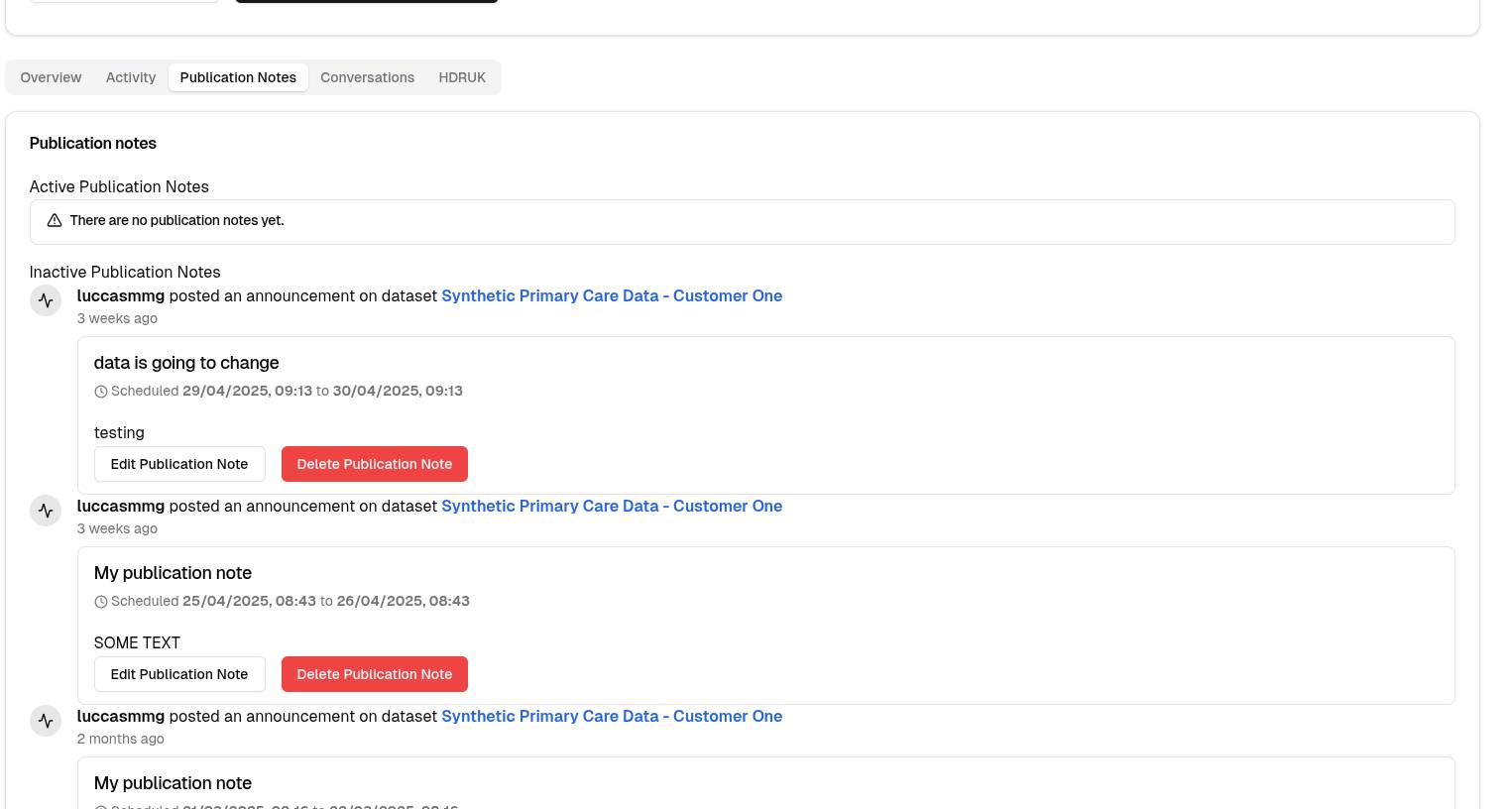
Task: Open dataset link in the 2 months ago announcement
Action: 612,717
